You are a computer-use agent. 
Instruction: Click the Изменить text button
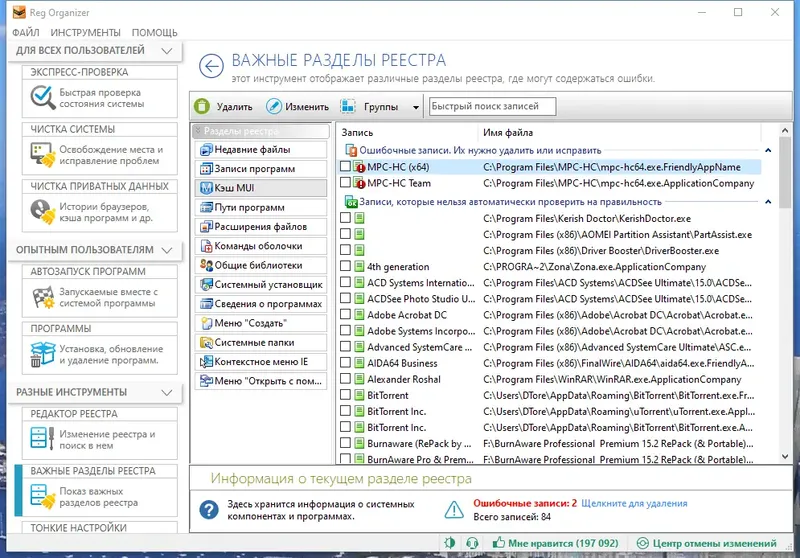[307, 107]
